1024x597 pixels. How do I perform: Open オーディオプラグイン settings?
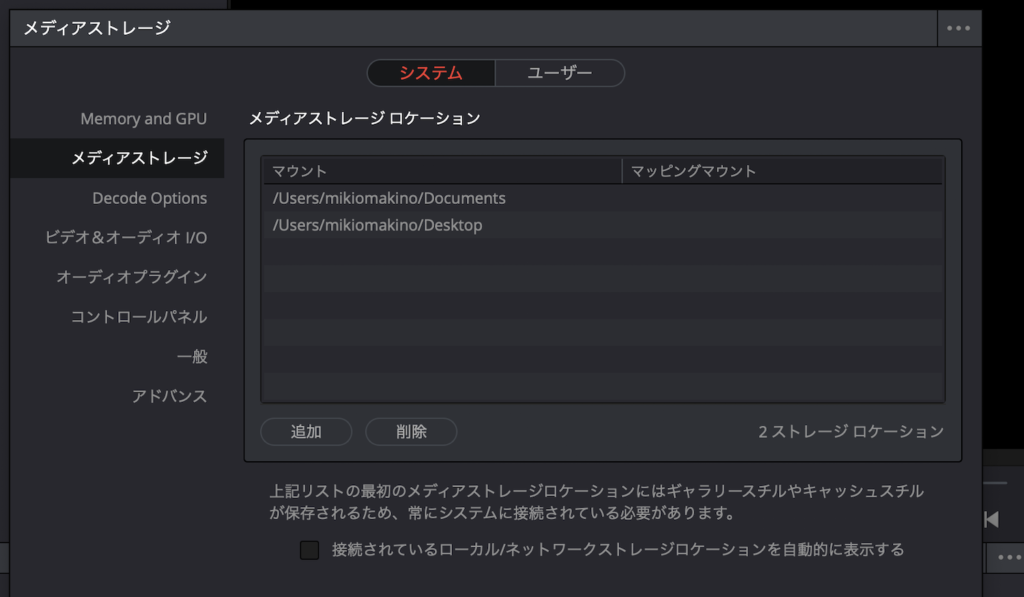tap(132, 277)
